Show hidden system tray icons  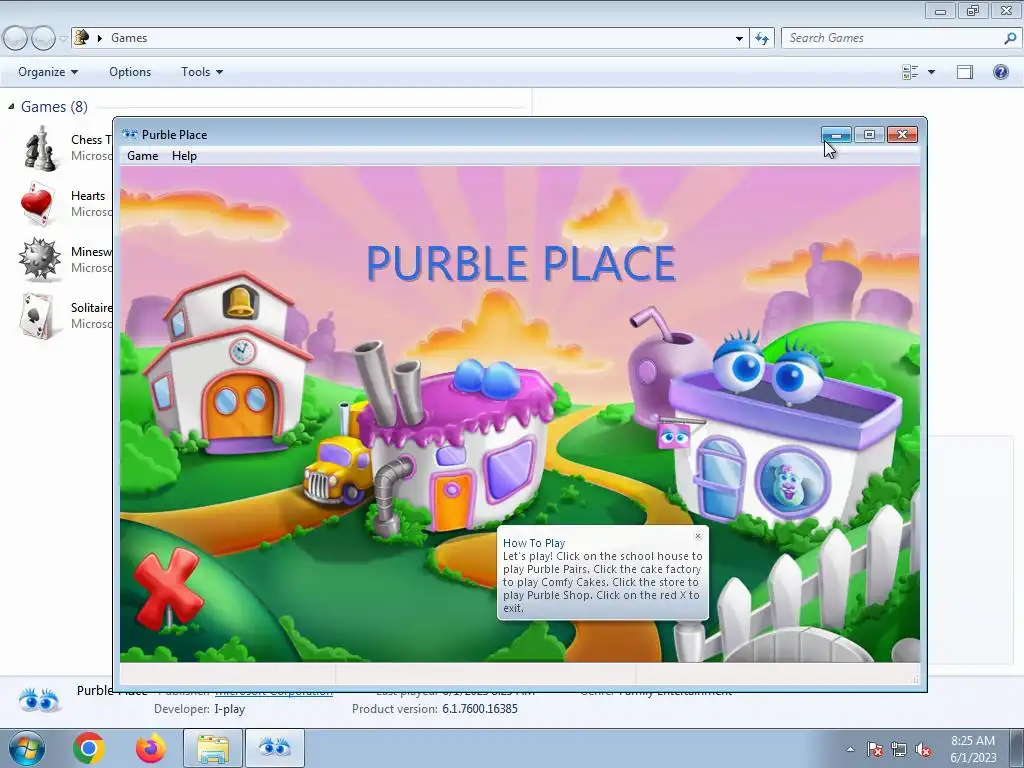click(850, 749)
